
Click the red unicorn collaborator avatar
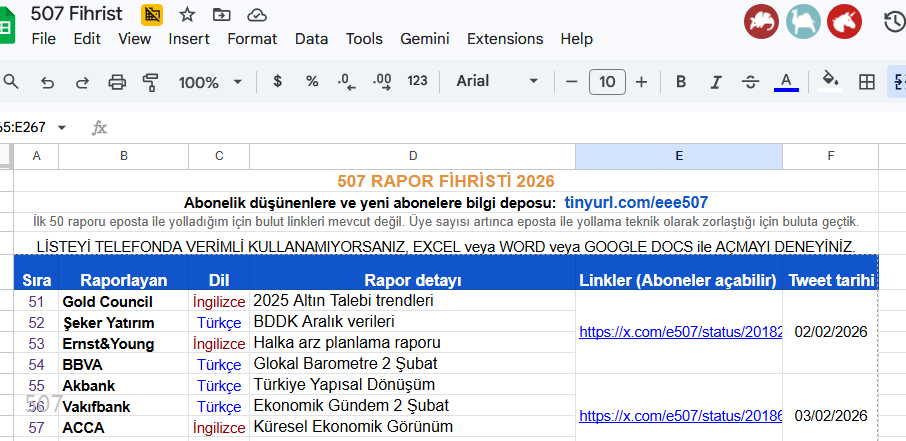pyautogui.click(x=844, y=22)
